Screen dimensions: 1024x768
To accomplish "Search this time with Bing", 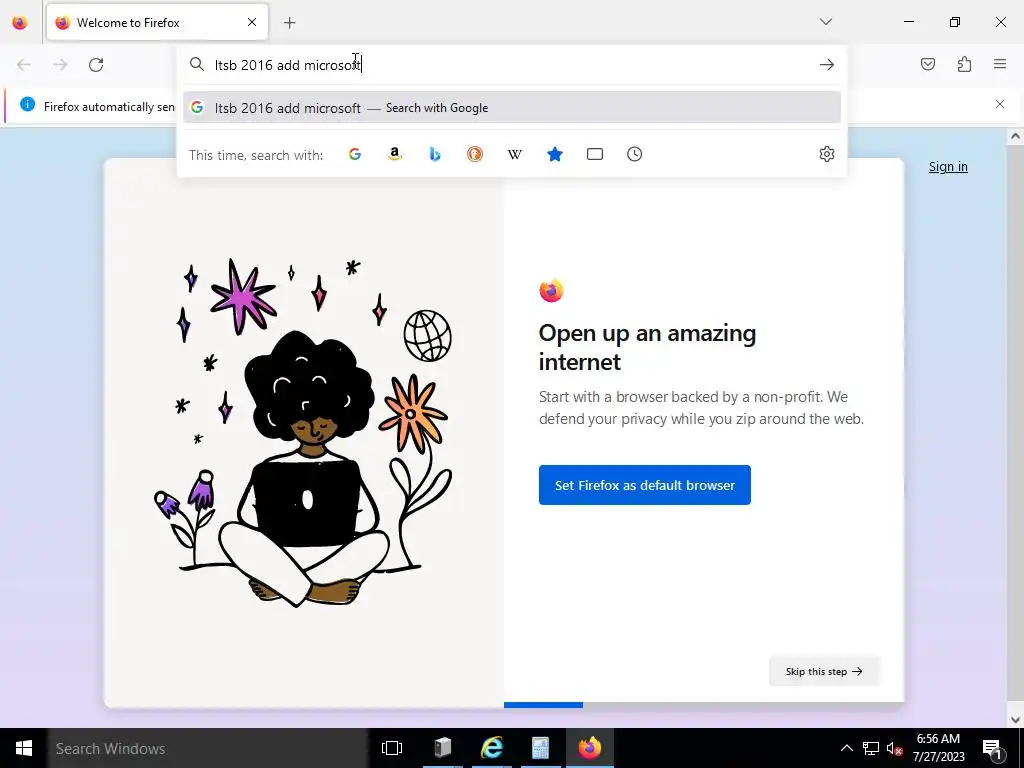I will click(435, 154).
